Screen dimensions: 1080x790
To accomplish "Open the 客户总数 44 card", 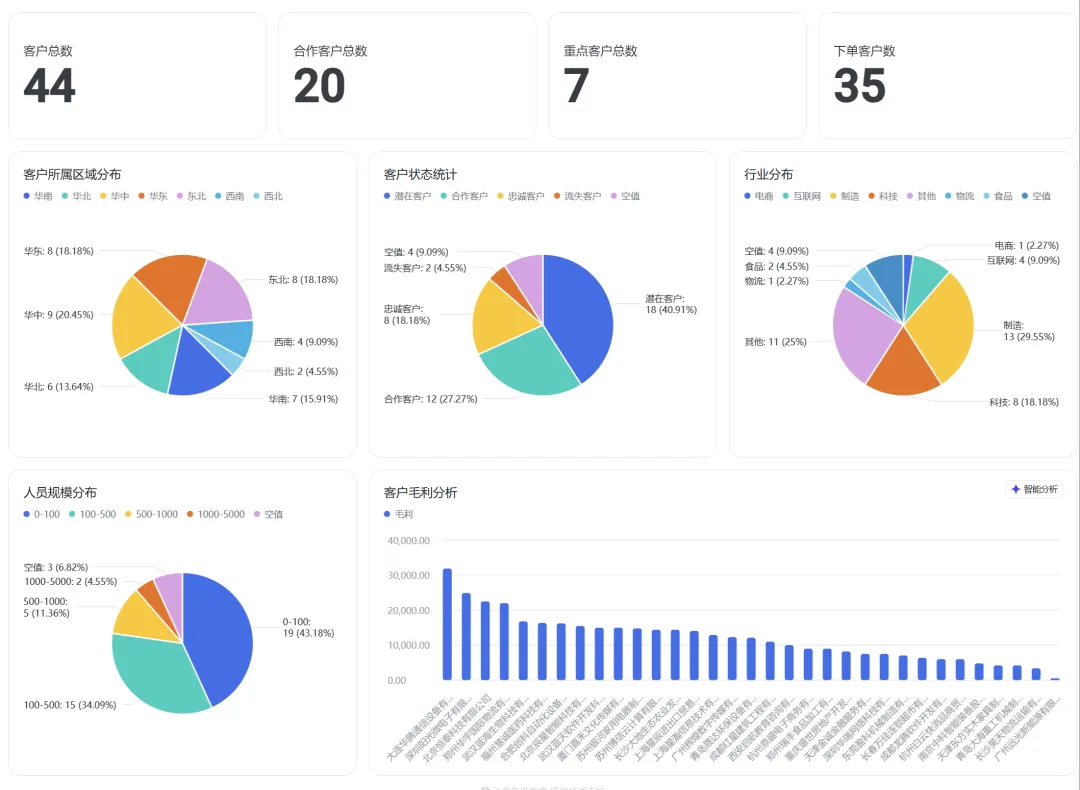I will 137,76.
